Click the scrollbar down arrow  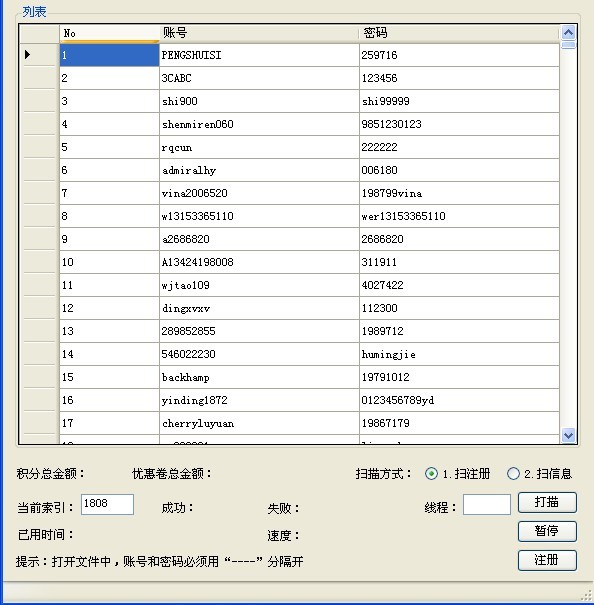pos(568,435)
